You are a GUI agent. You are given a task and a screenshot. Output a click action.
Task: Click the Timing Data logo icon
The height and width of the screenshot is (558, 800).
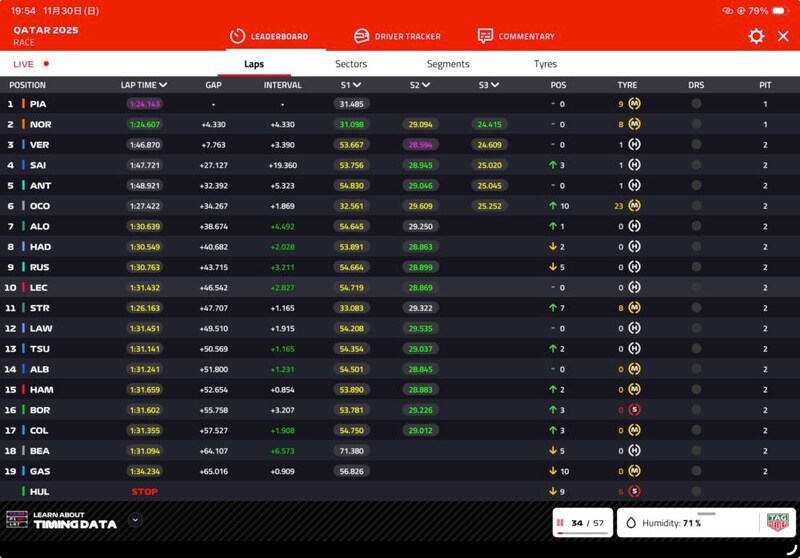click(16, 520)
